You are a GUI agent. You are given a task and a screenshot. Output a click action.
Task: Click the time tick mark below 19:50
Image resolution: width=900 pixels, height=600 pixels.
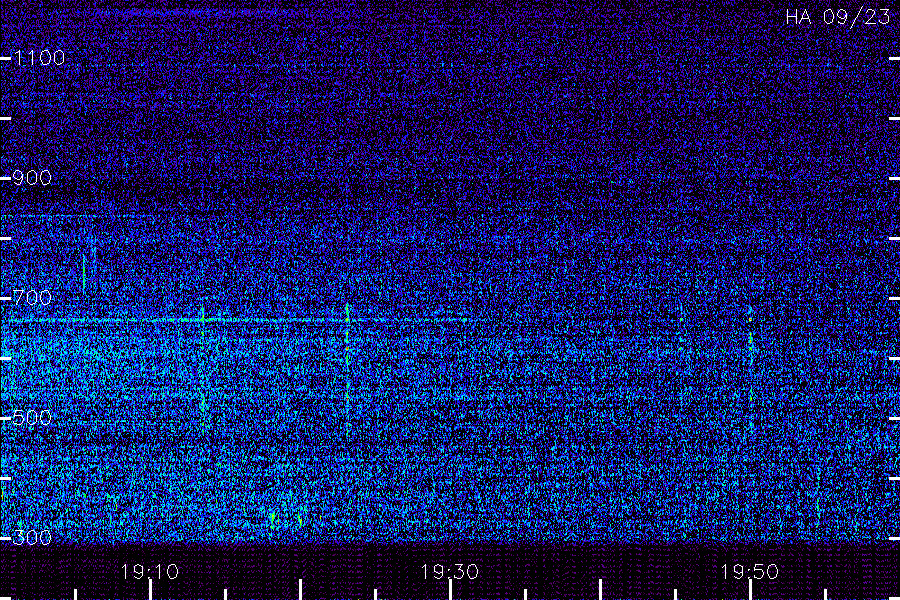[750, 590]
